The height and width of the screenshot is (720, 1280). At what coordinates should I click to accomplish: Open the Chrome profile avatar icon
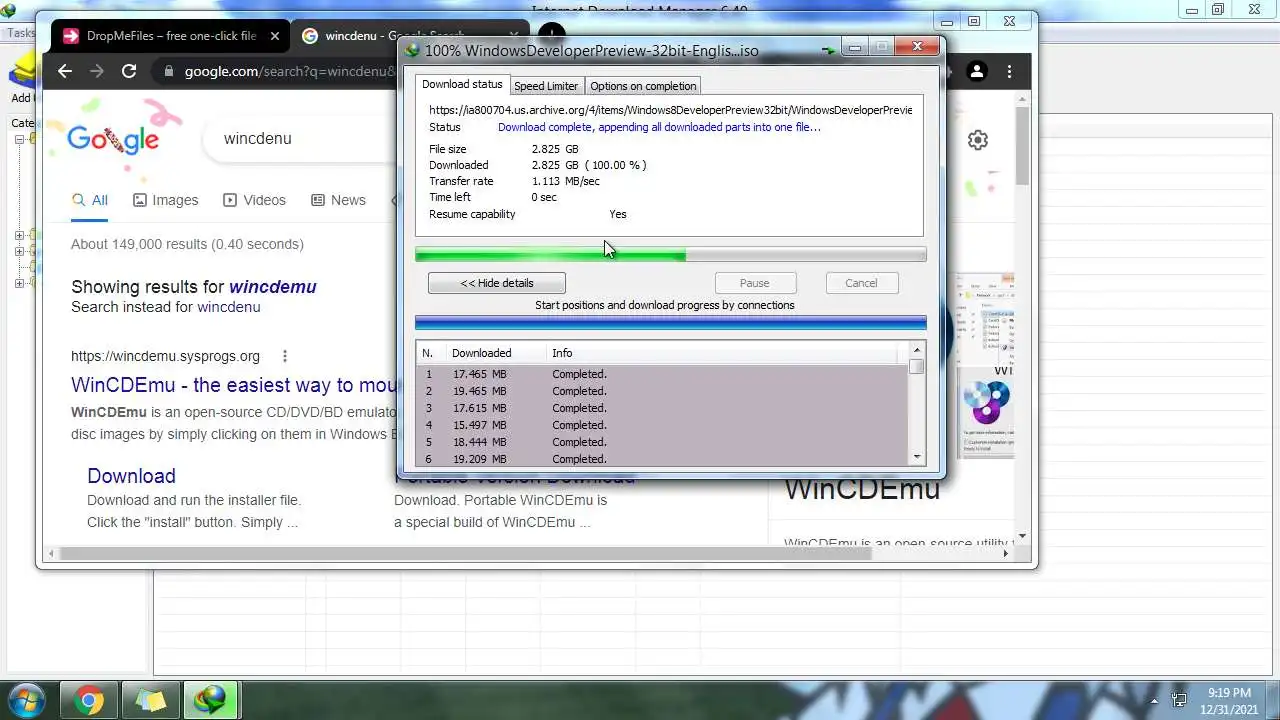977,71
